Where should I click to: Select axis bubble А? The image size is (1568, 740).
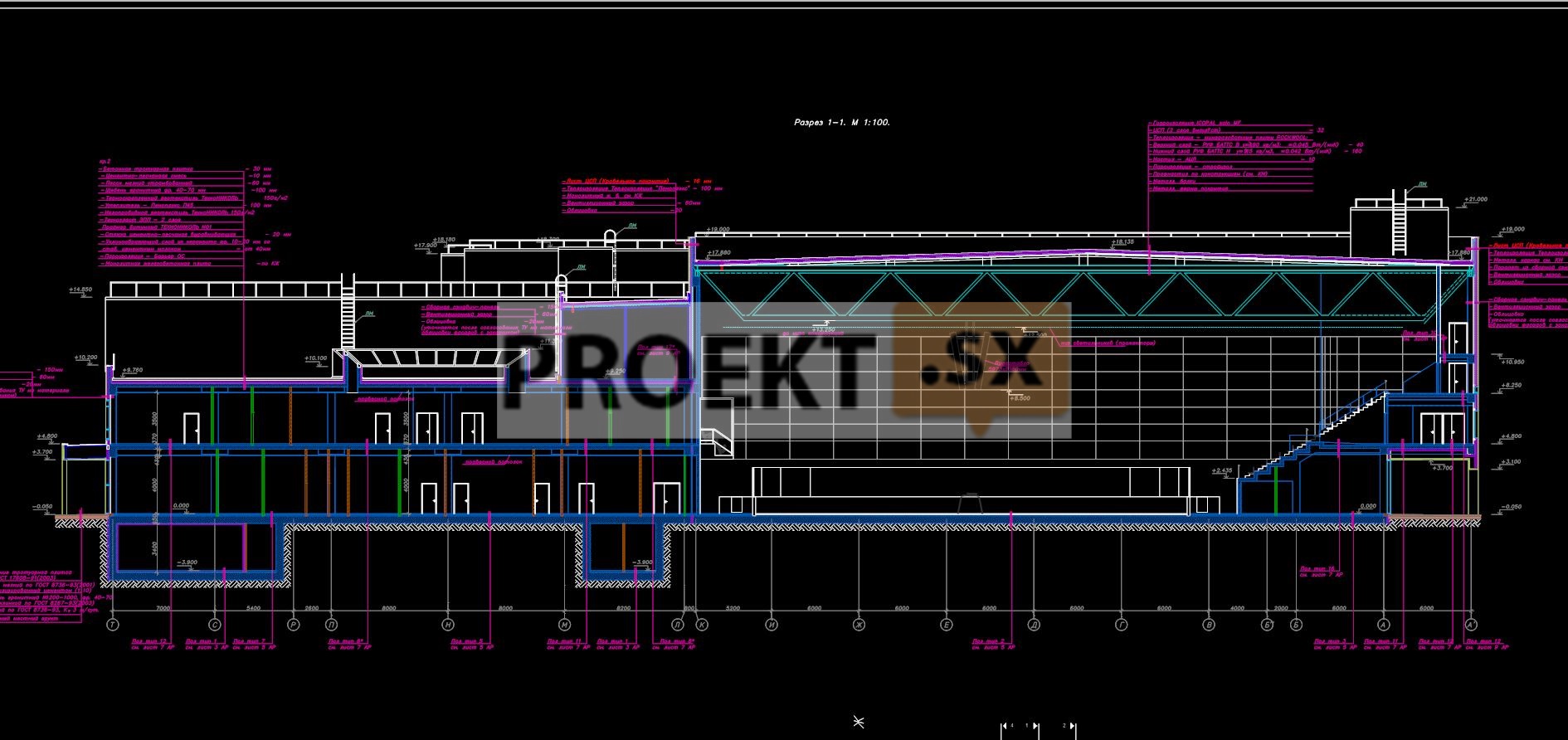(1383, 624)
